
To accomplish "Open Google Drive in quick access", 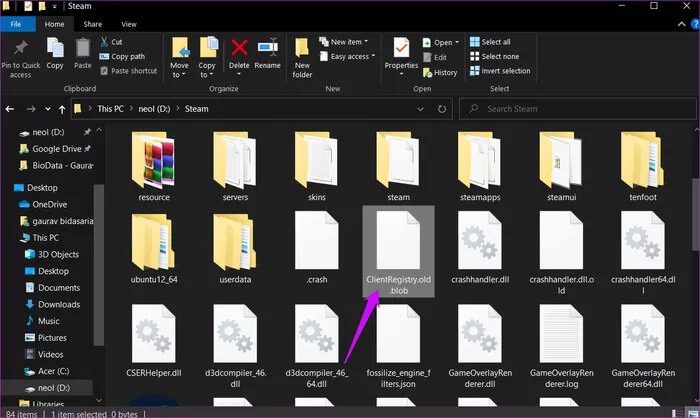I will 55,149.
